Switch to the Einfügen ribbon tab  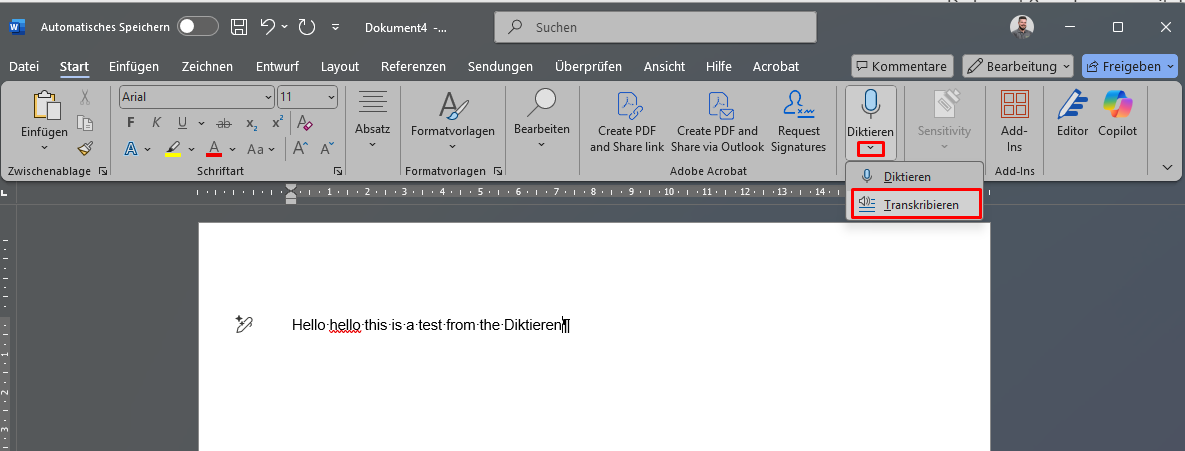[134, 66]
